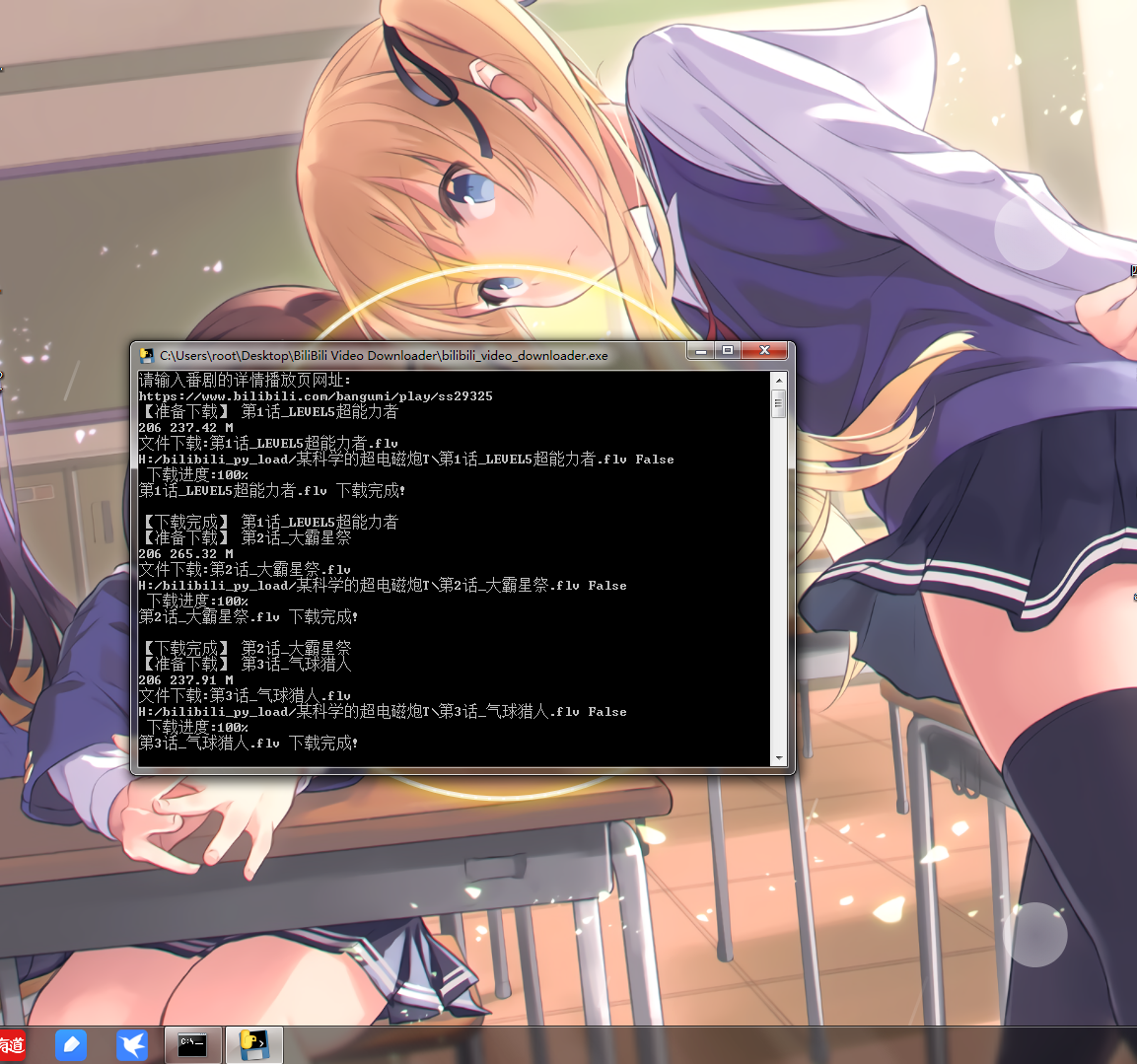Click the H:/ path line for 第2话_大霸星祭.flv

[383, 586]
